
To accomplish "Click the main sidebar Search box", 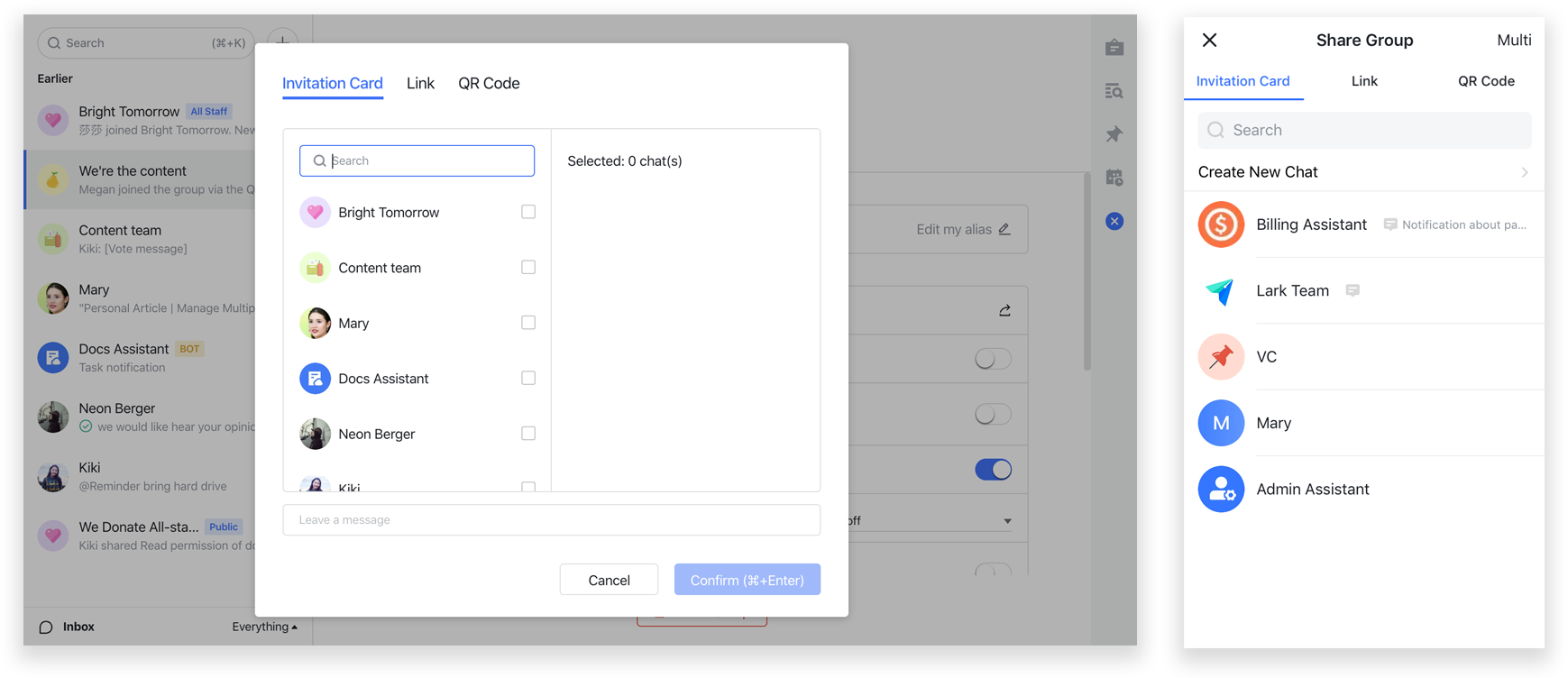I will pos(146,42).
